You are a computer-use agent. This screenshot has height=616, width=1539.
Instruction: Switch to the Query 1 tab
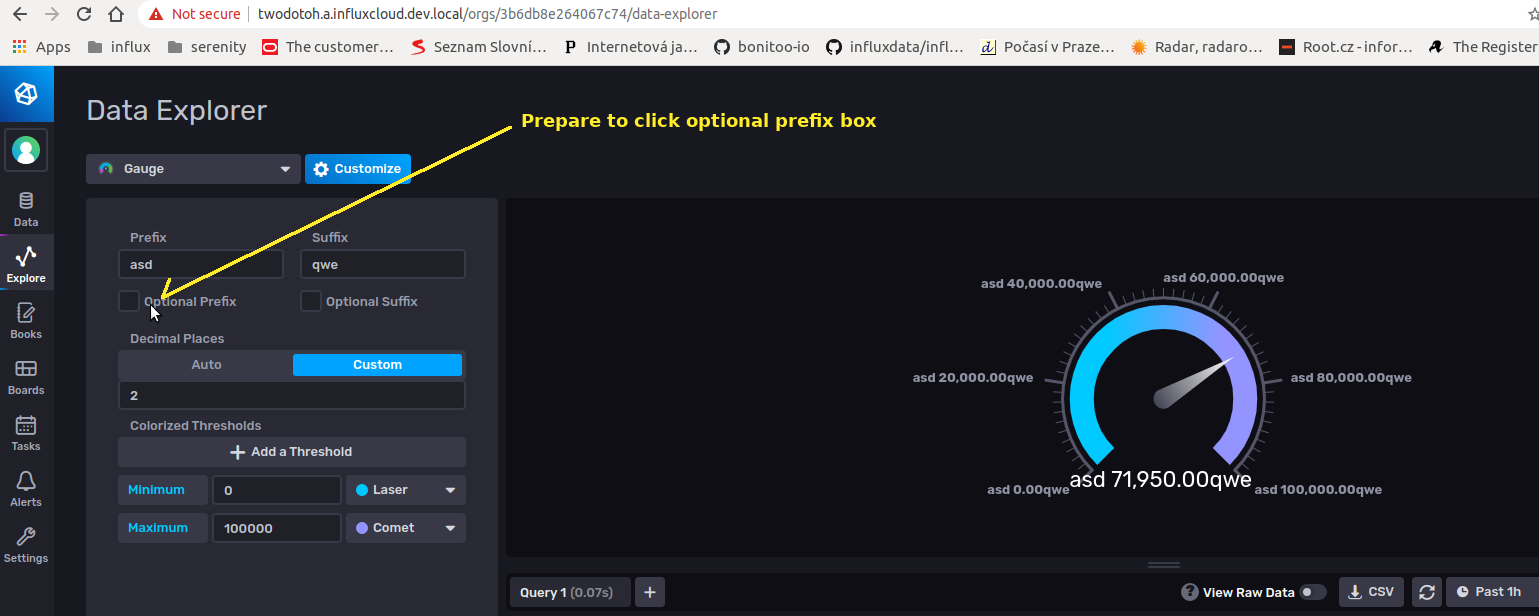tap(569, 592)
